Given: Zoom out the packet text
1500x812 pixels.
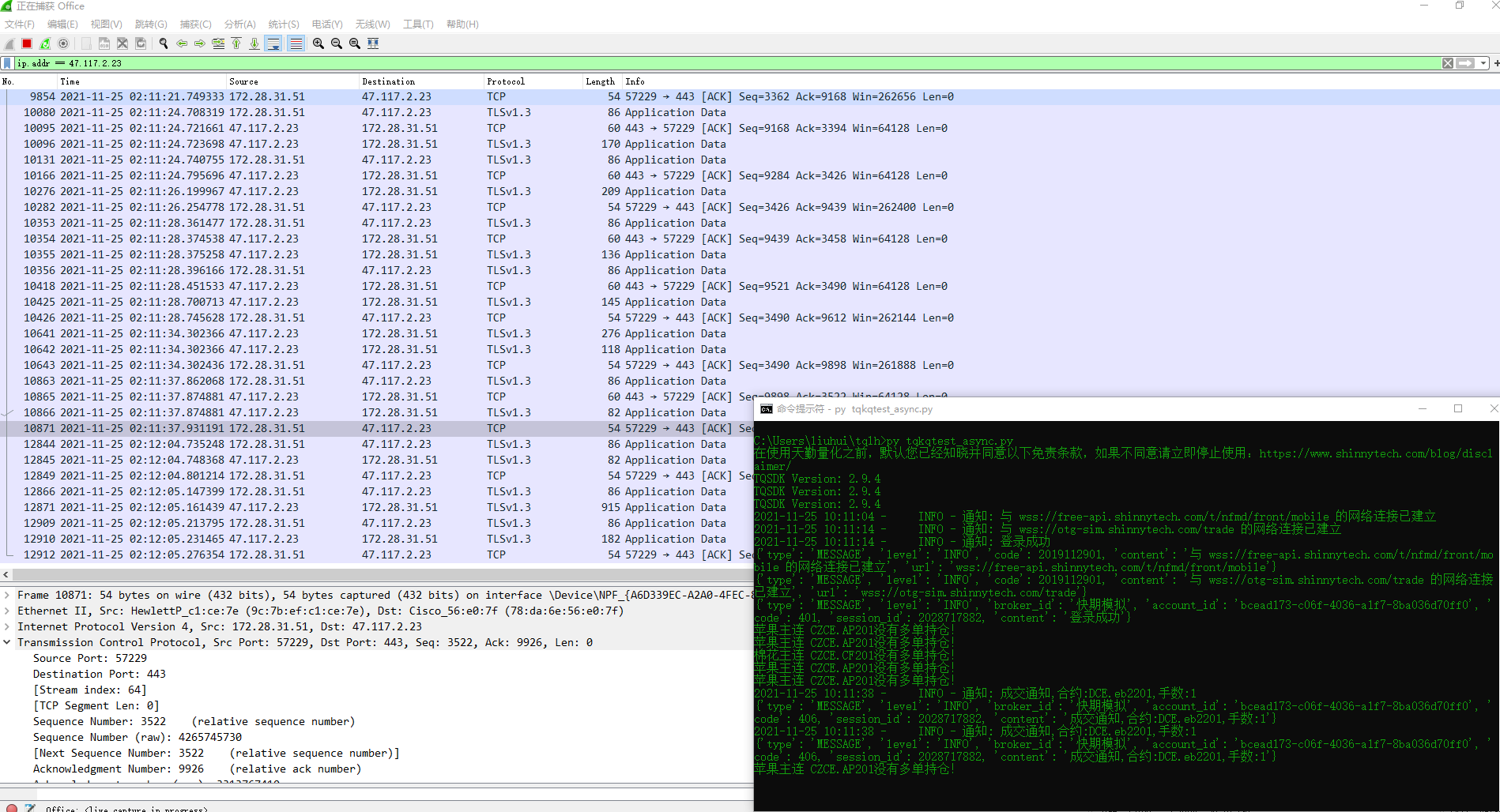Looking at the screenshot, I should click(337, 43).
